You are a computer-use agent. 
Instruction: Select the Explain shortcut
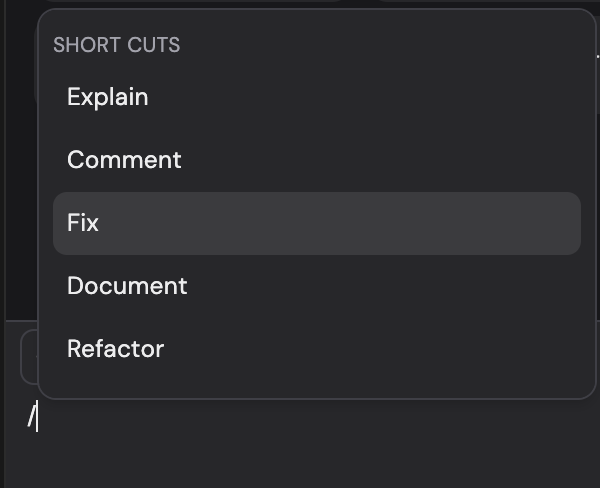108,98
